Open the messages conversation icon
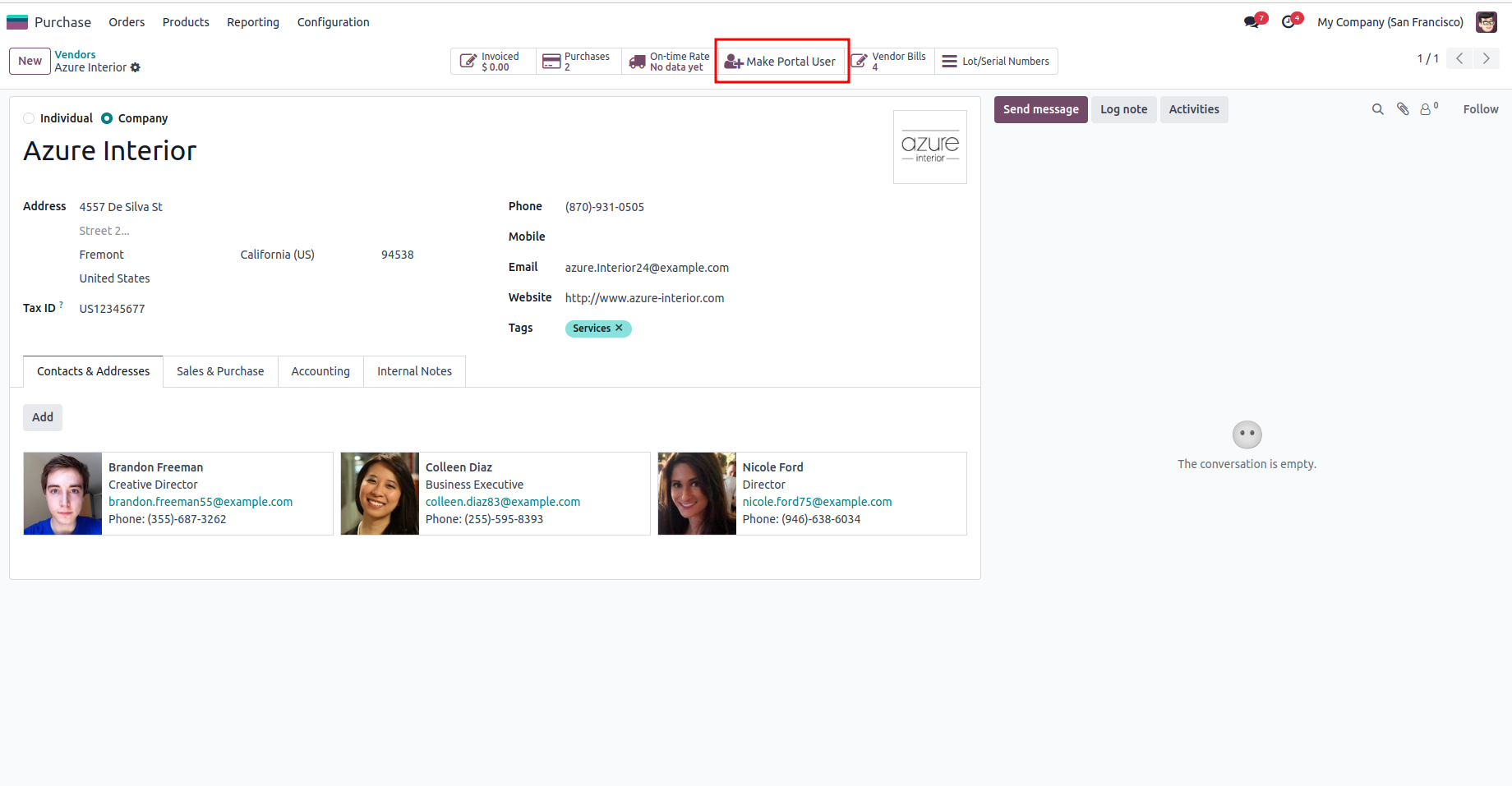Screen dimensions: 1512x786 point(1252,22)
